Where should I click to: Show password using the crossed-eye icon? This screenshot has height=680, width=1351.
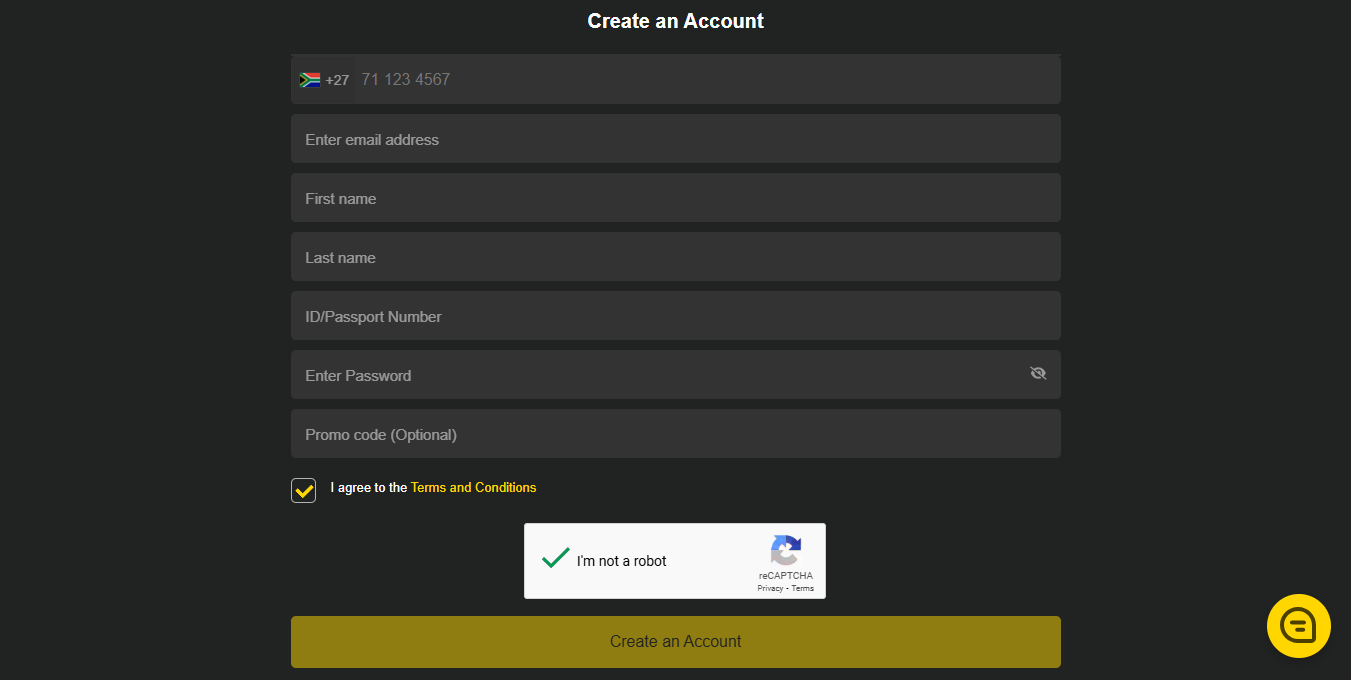point(1038,374)
